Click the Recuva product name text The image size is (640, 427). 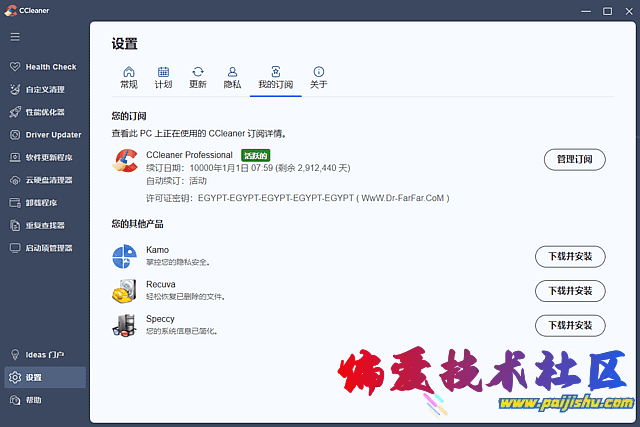pos(161,285)
